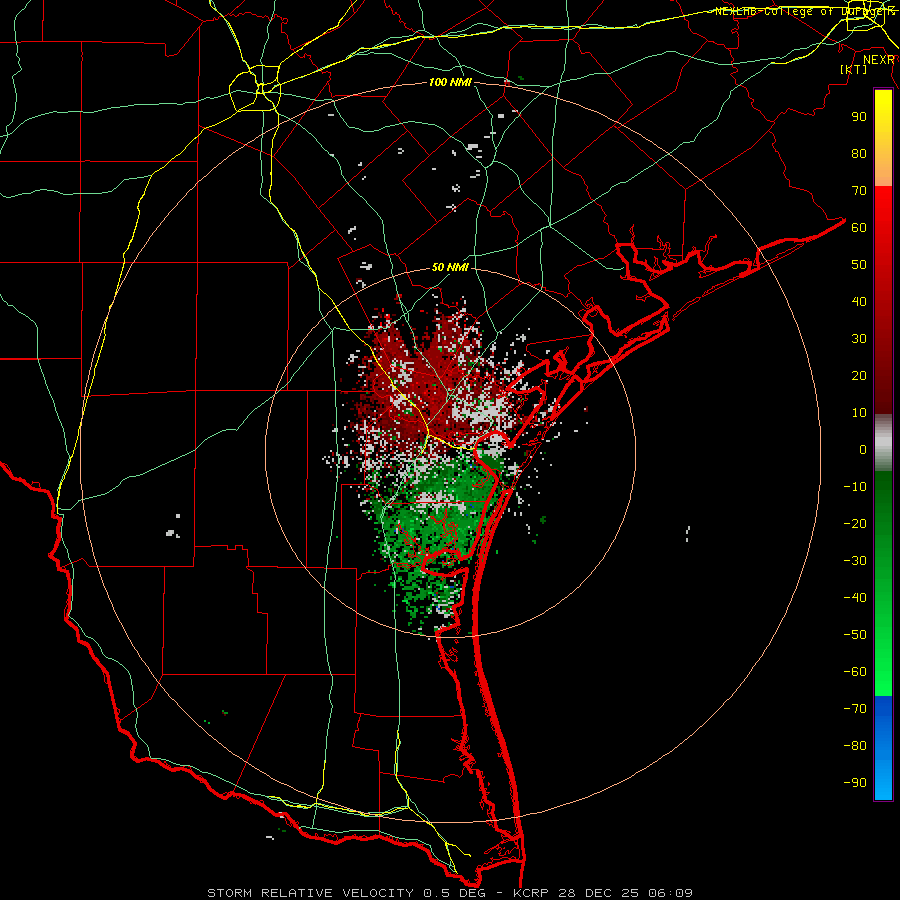900x900 pixels.
Task: Click the 0 legend value
Action: click(x=863, y=449)
